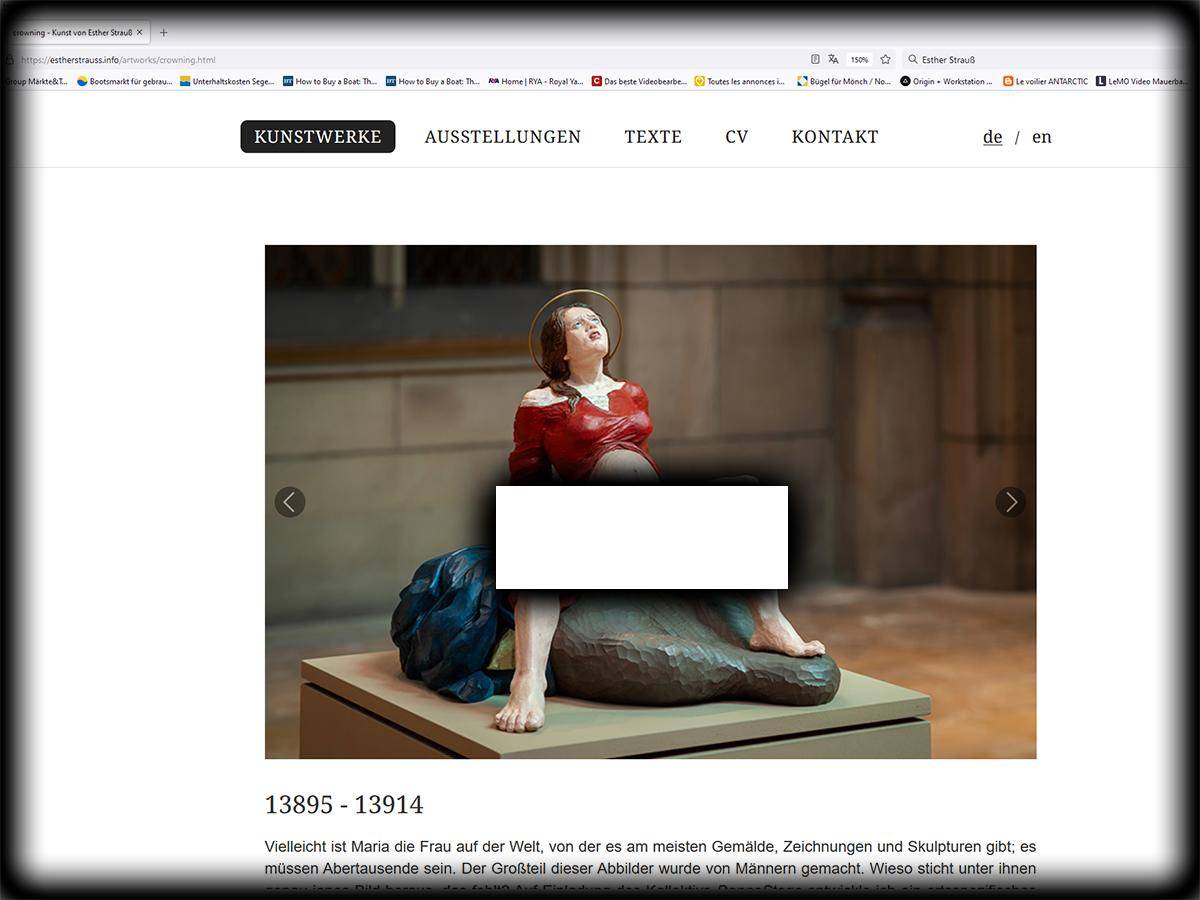Image resolution: width=1200 pixels, height=900 pixels.
Task: Bookmark this page with the star icon
Action: (x=885, y=59)
